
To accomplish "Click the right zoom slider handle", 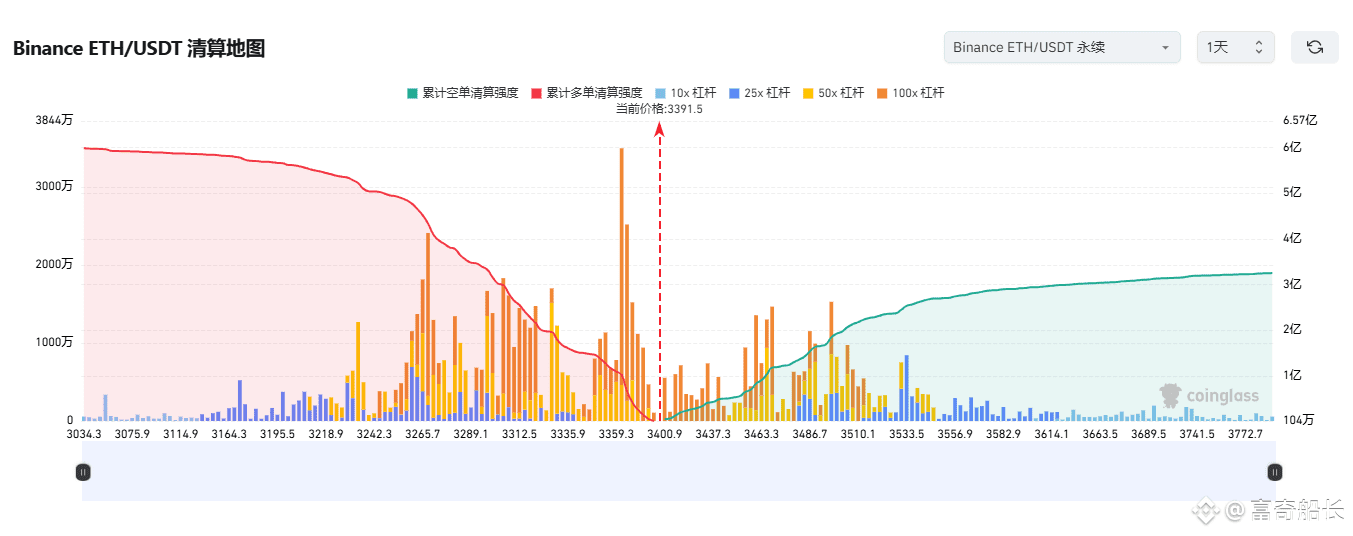I will [x=1274, y=472].
